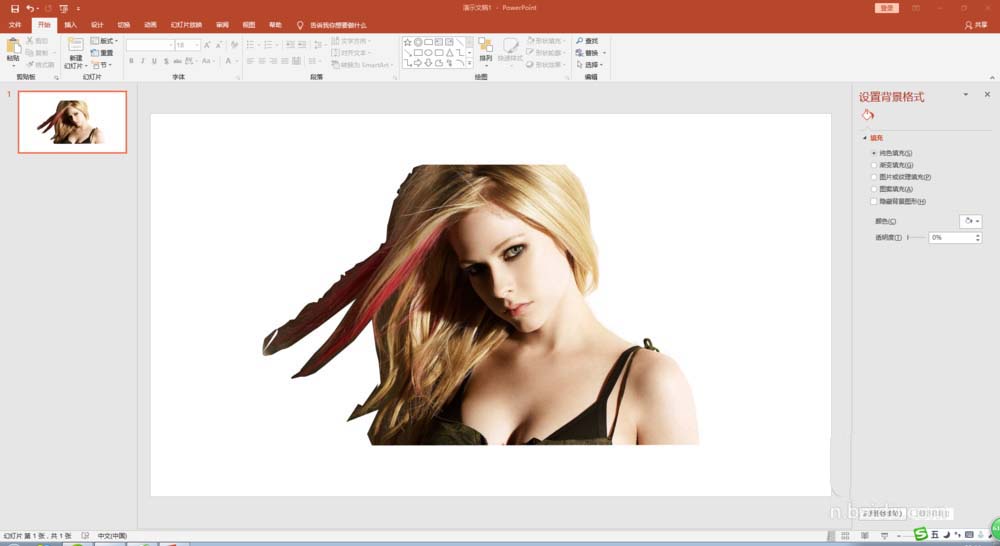Open Format Background pane options arrow
Image resolution: width=1000 pixels, height=546 pixels.
click(x=966, y=94)
